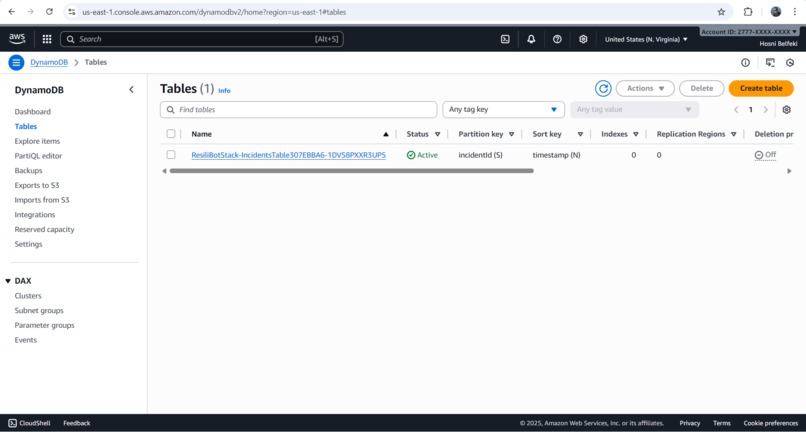
Task: Open the recent activity clock icon
Action: click(x=791, y=62)
